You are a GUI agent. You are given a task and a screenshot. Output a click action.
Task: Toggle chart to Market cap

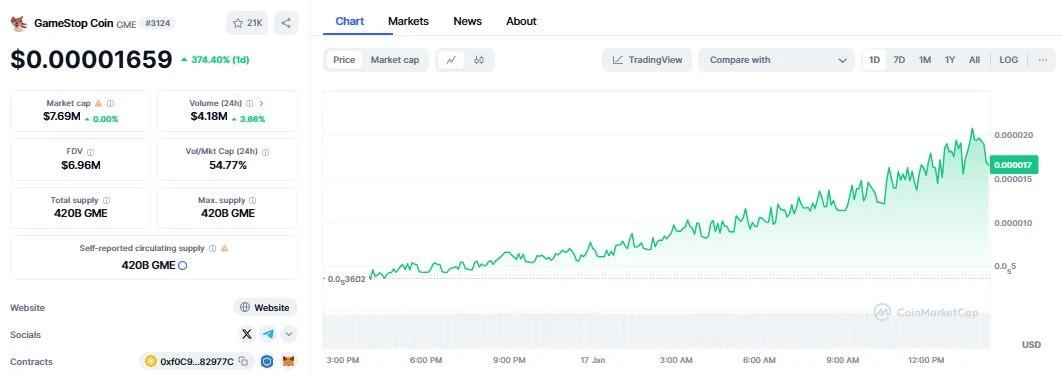coord(395,60)
